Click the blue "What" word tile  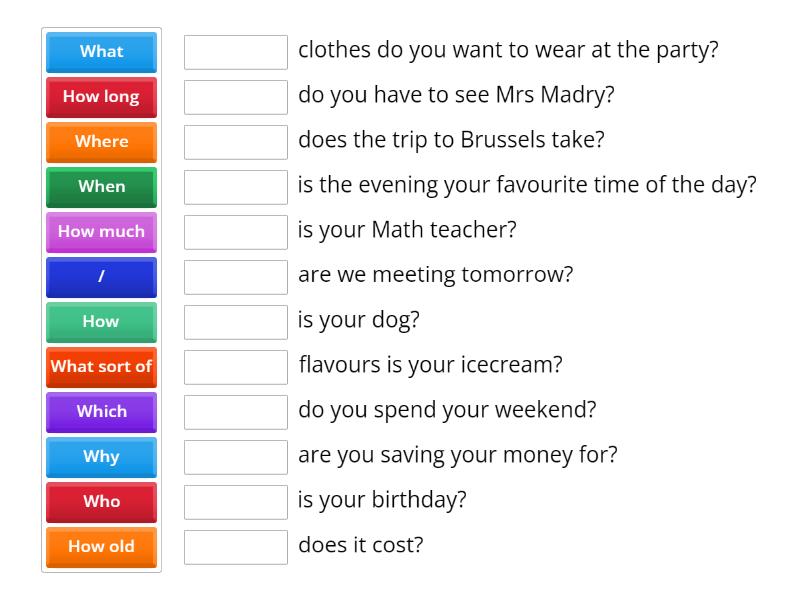coord(101,52)
